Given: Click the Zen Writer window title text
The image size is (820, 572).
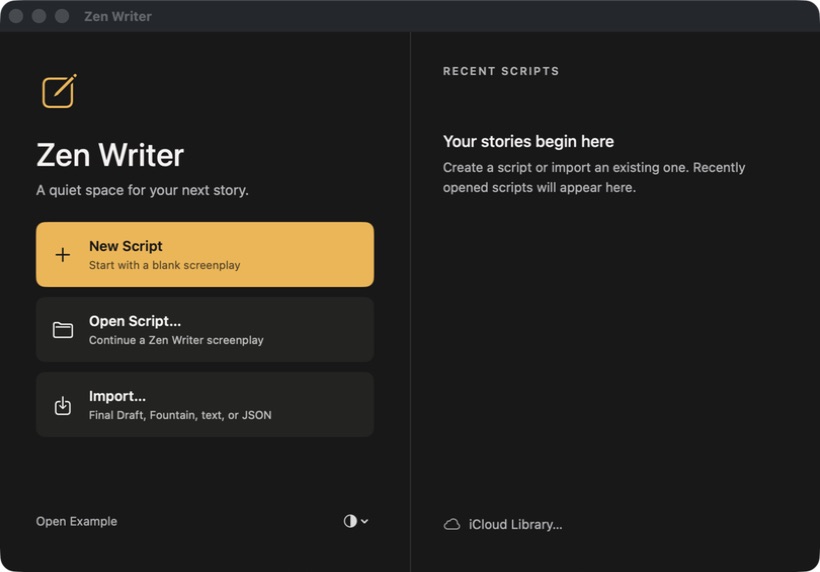Looking at the screenshot, I should tap(118, 16).
